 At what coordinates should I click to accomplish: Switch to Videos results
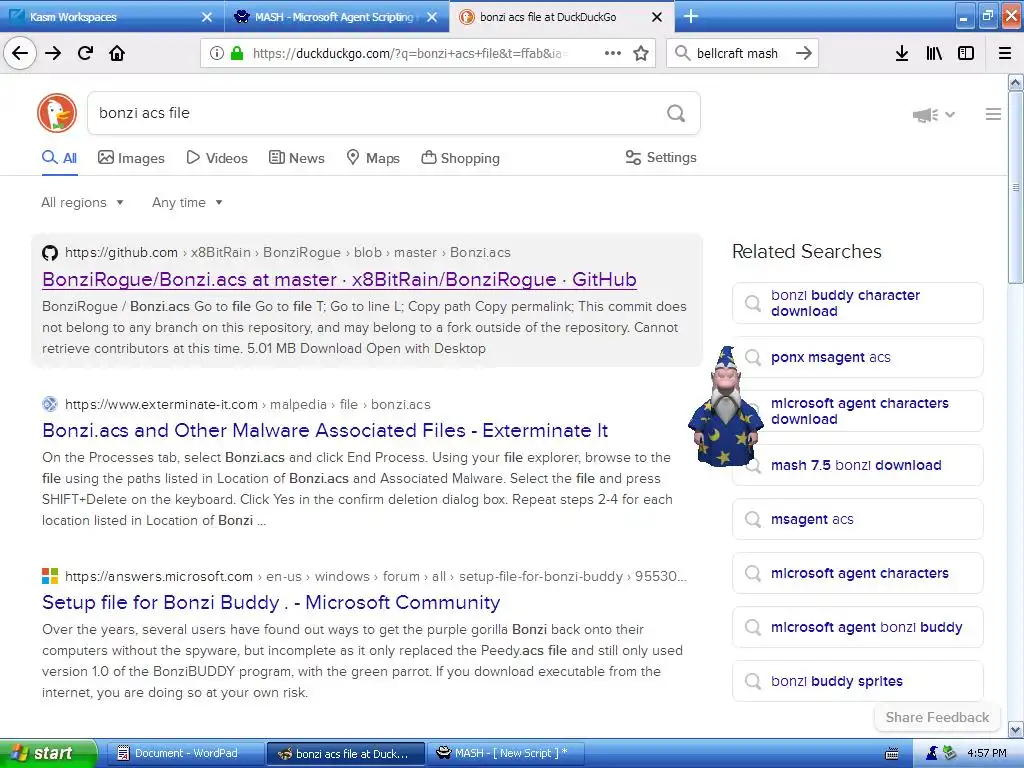[217, 158]
